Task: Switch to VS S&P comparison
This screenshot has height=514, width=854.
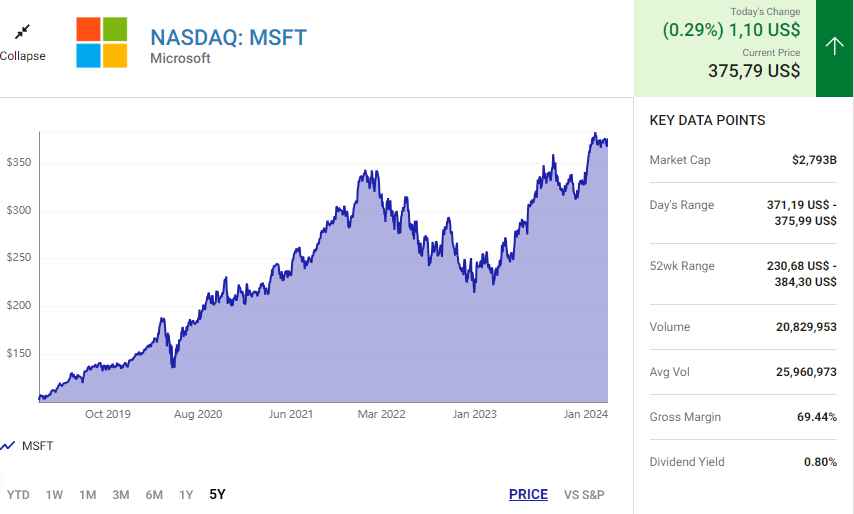Action: coord(584,494)
